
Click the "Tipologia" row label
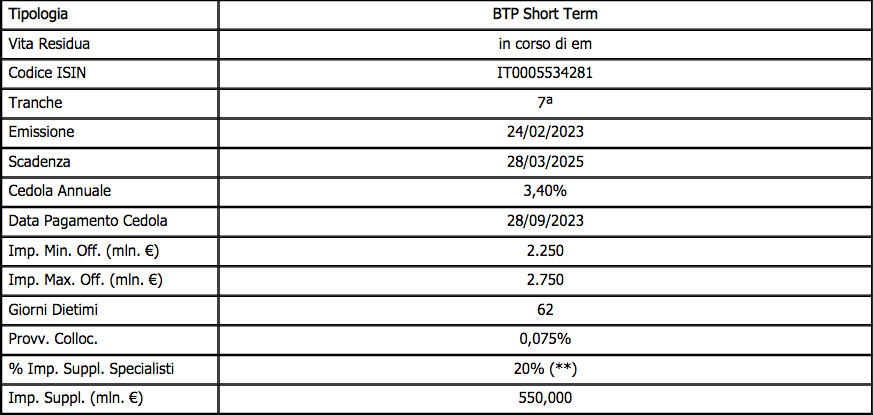[39, 15]
